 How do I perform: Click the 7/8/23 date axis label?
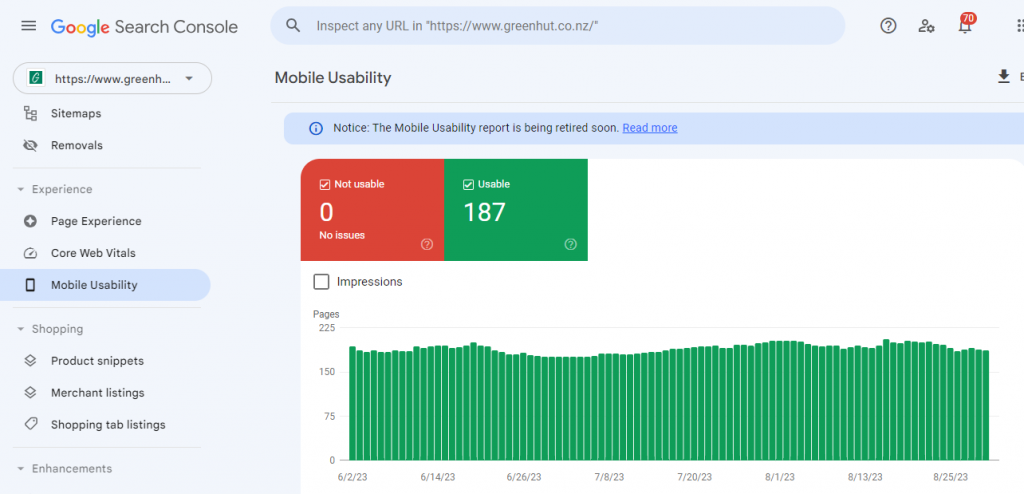pyautogui.click(x=609, y=477)
